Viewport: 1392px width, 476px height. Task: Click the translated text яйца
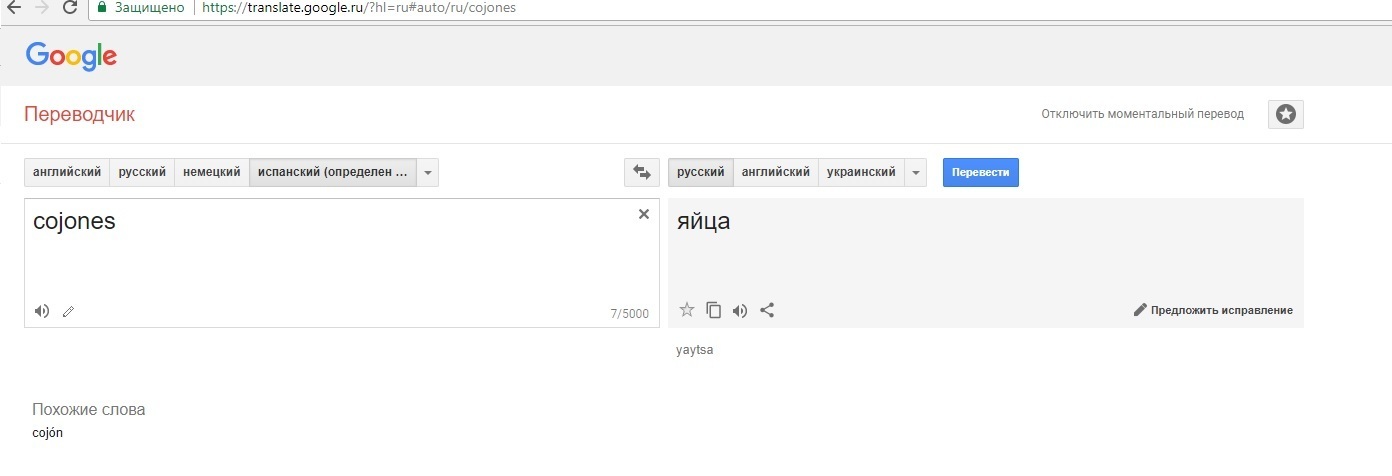tap(704, 222)
